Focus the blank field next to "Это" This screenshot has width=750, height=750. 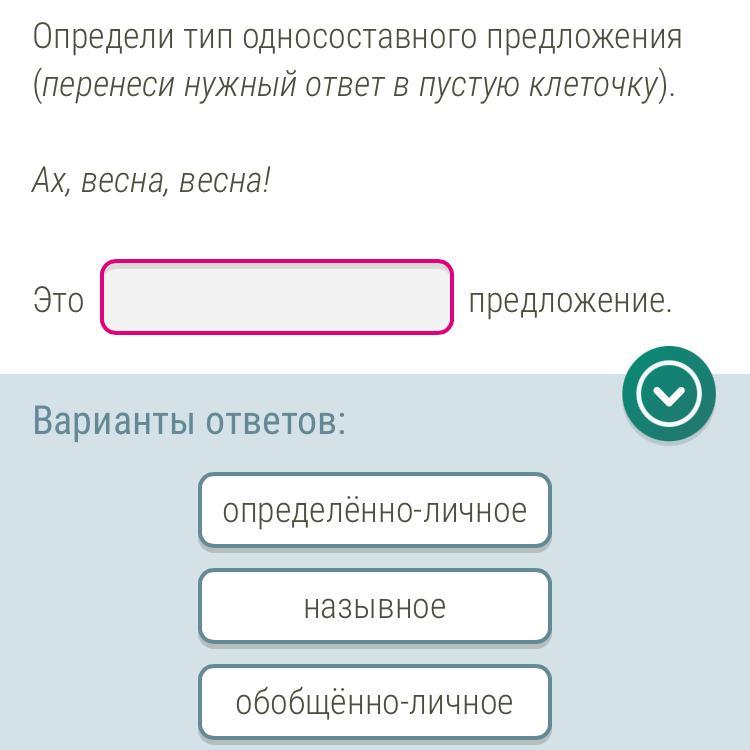pyautogui.click(x=277, y=298)
